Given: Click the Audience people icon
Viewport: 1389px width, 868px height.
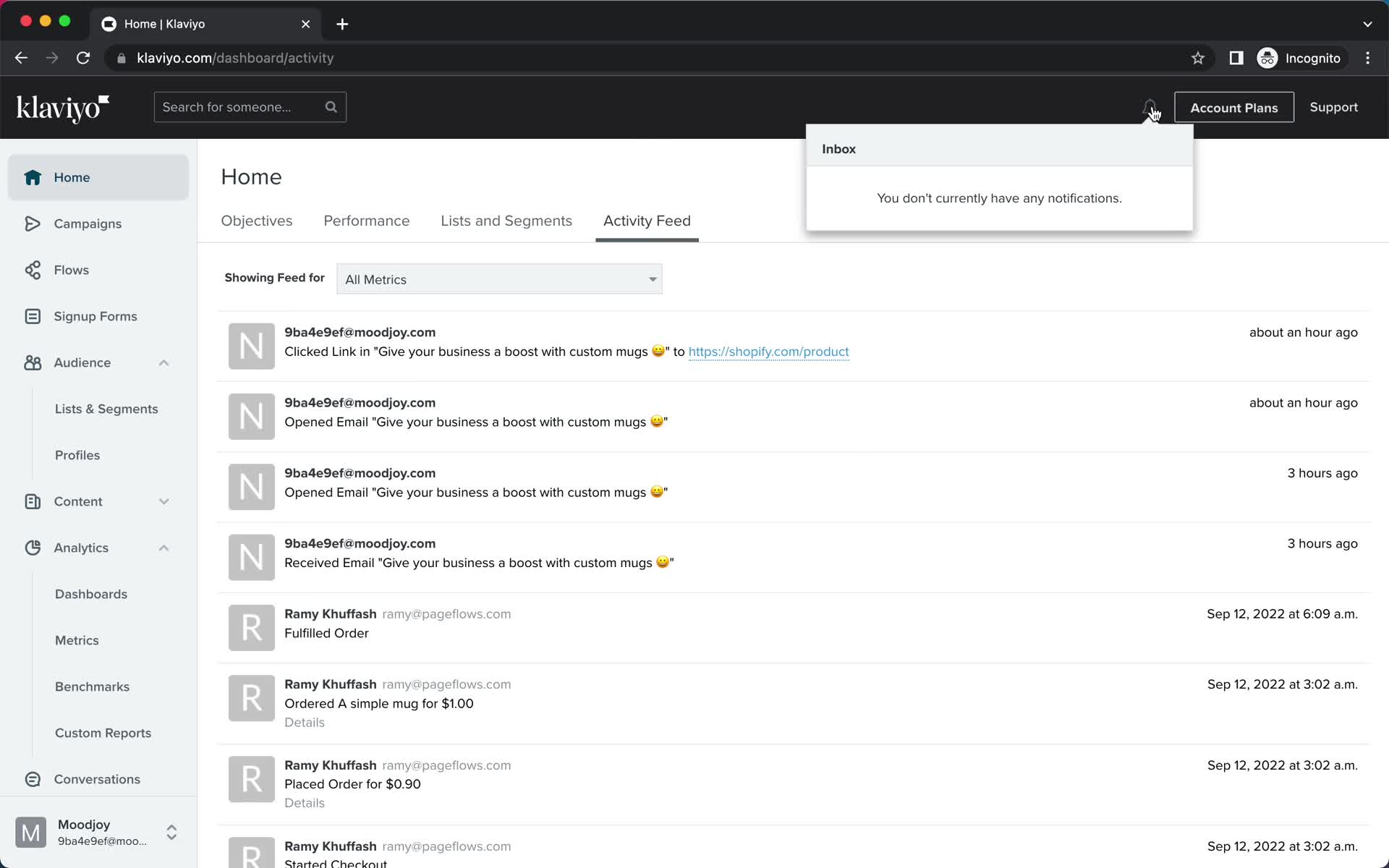Looking at the screenshot, I should pos(33,362).
